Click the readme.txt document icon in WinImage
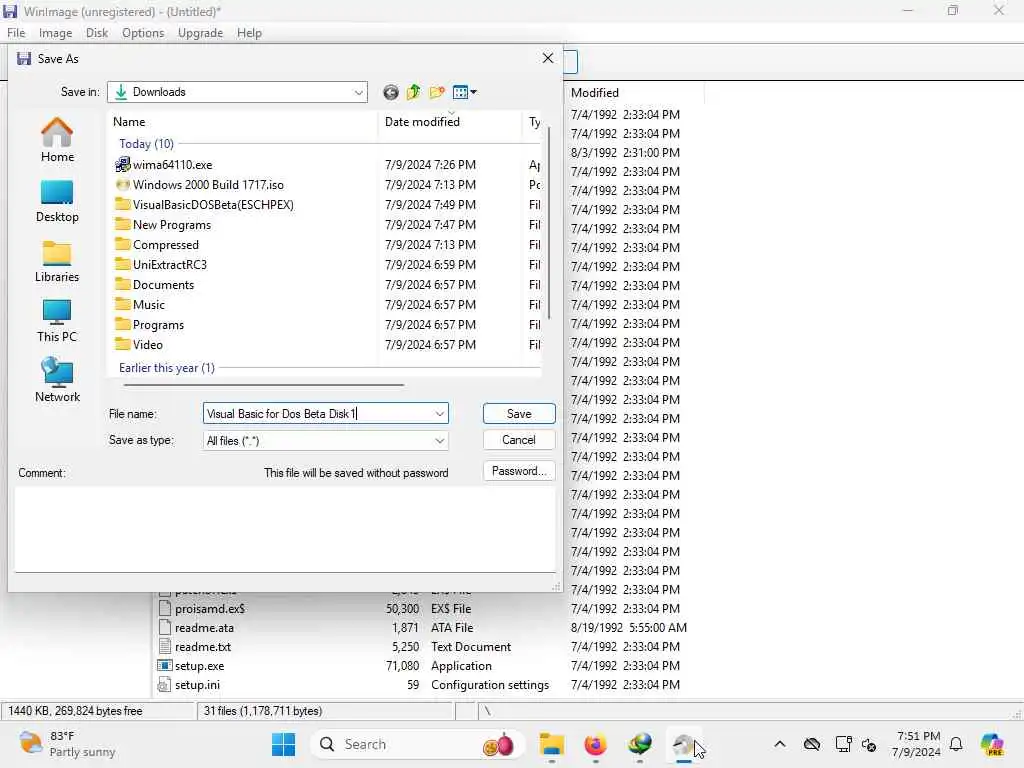This screenshot has width=1024, height=768. (x=165, y=647)
